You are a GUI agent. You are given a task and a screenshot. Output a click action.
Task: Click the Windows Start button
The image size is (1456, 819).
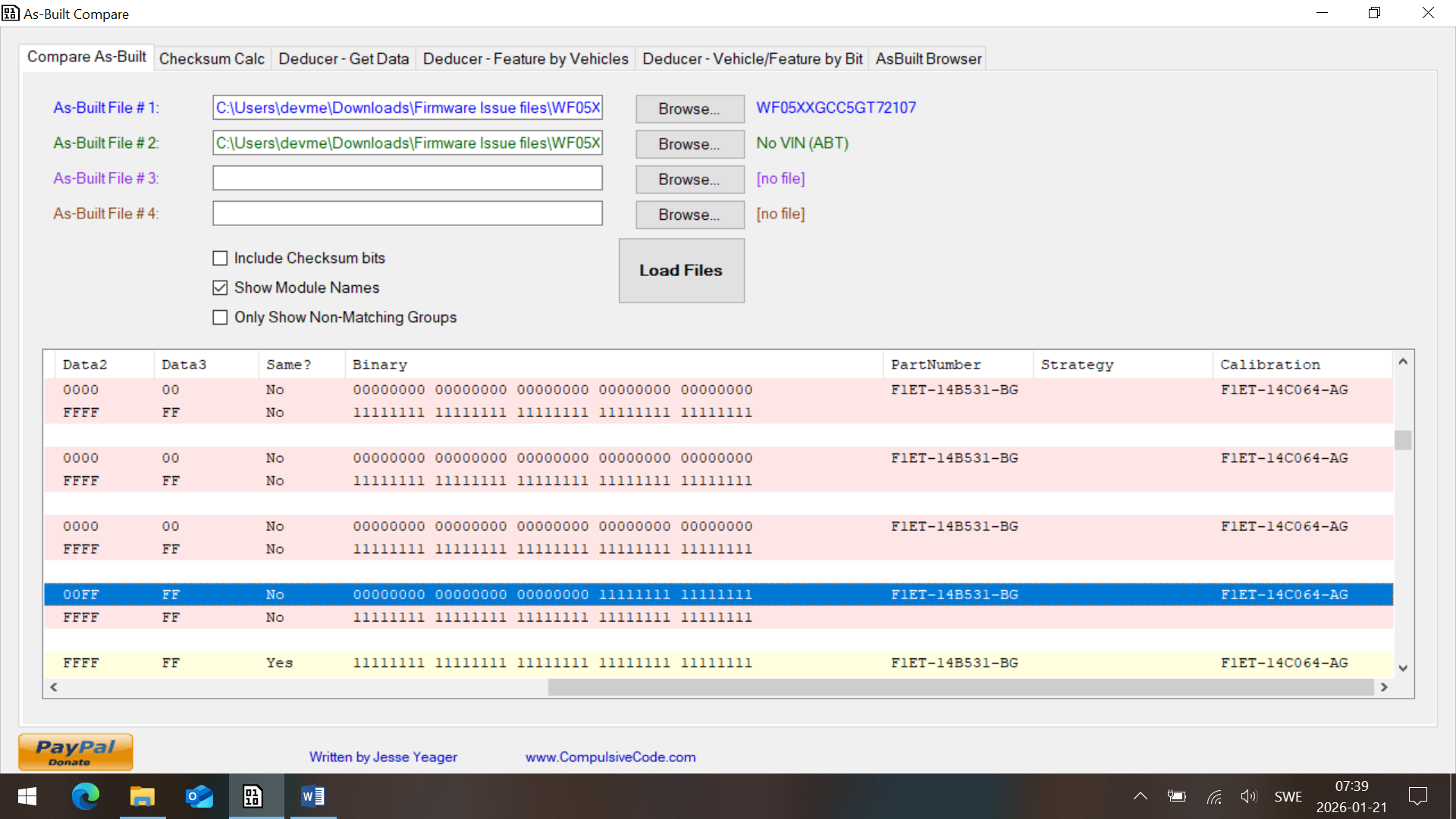point(27,796)
